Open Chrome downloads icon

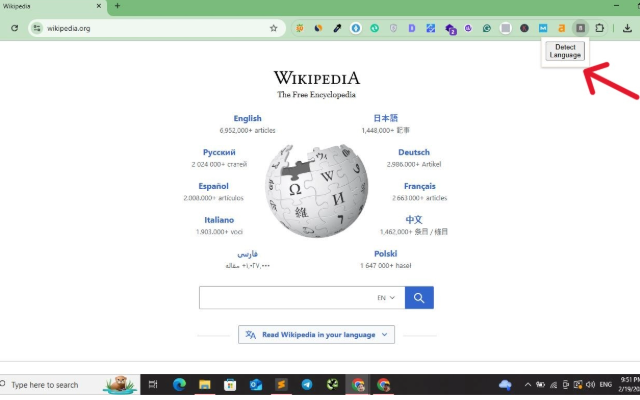627,28
